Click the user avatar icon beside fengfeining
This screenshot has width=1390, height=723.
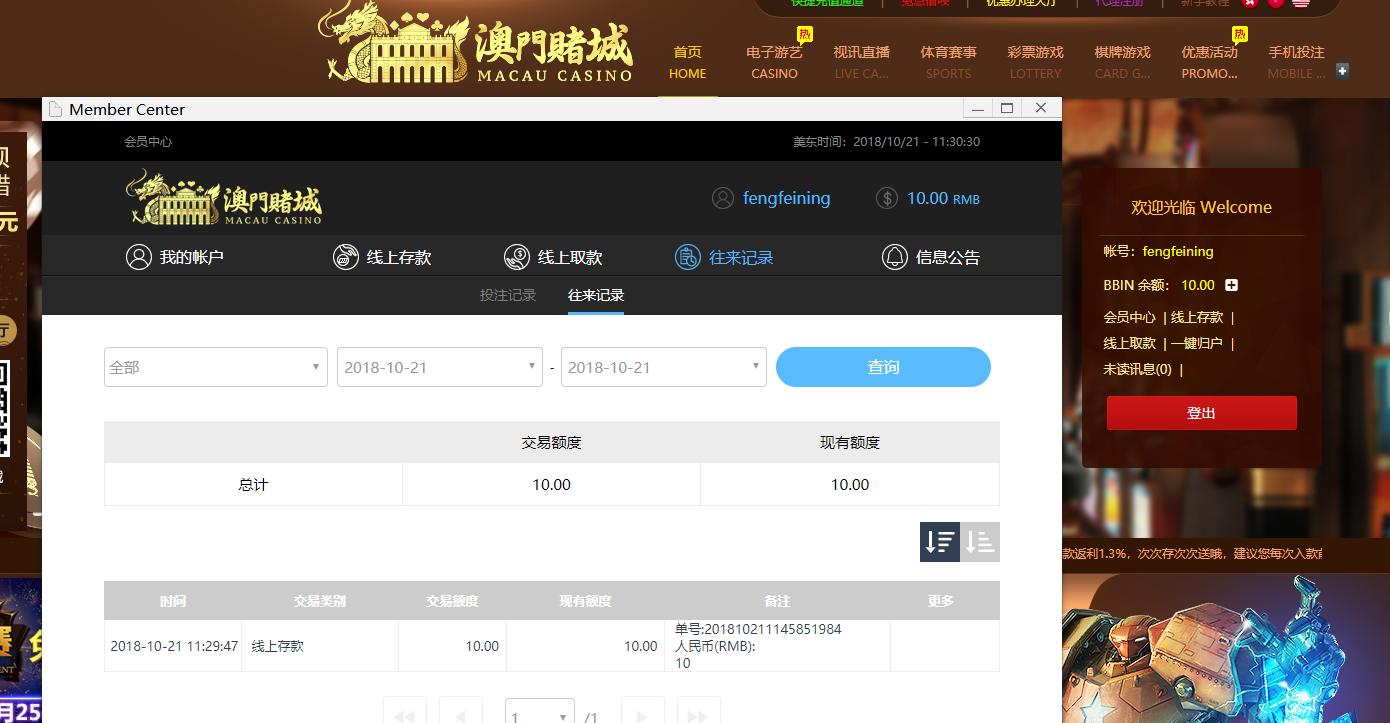pyautogui.click(x=723, y=198)
